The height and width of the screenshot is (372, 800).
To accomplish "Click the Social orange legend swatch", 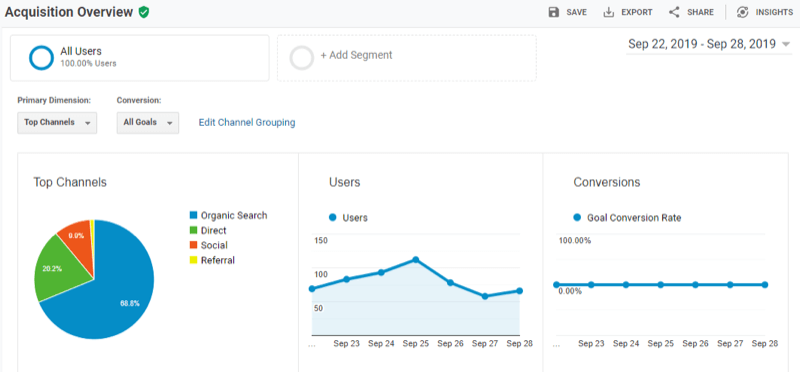I will point(193,245).
